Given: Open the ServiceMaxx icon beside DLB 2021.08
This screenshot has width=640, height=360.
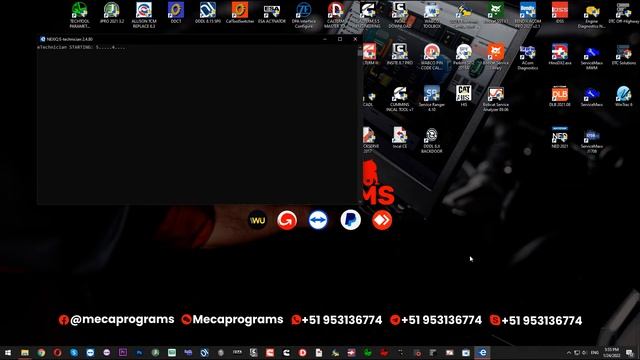Looking at the screenshot, I should [591, 96].
